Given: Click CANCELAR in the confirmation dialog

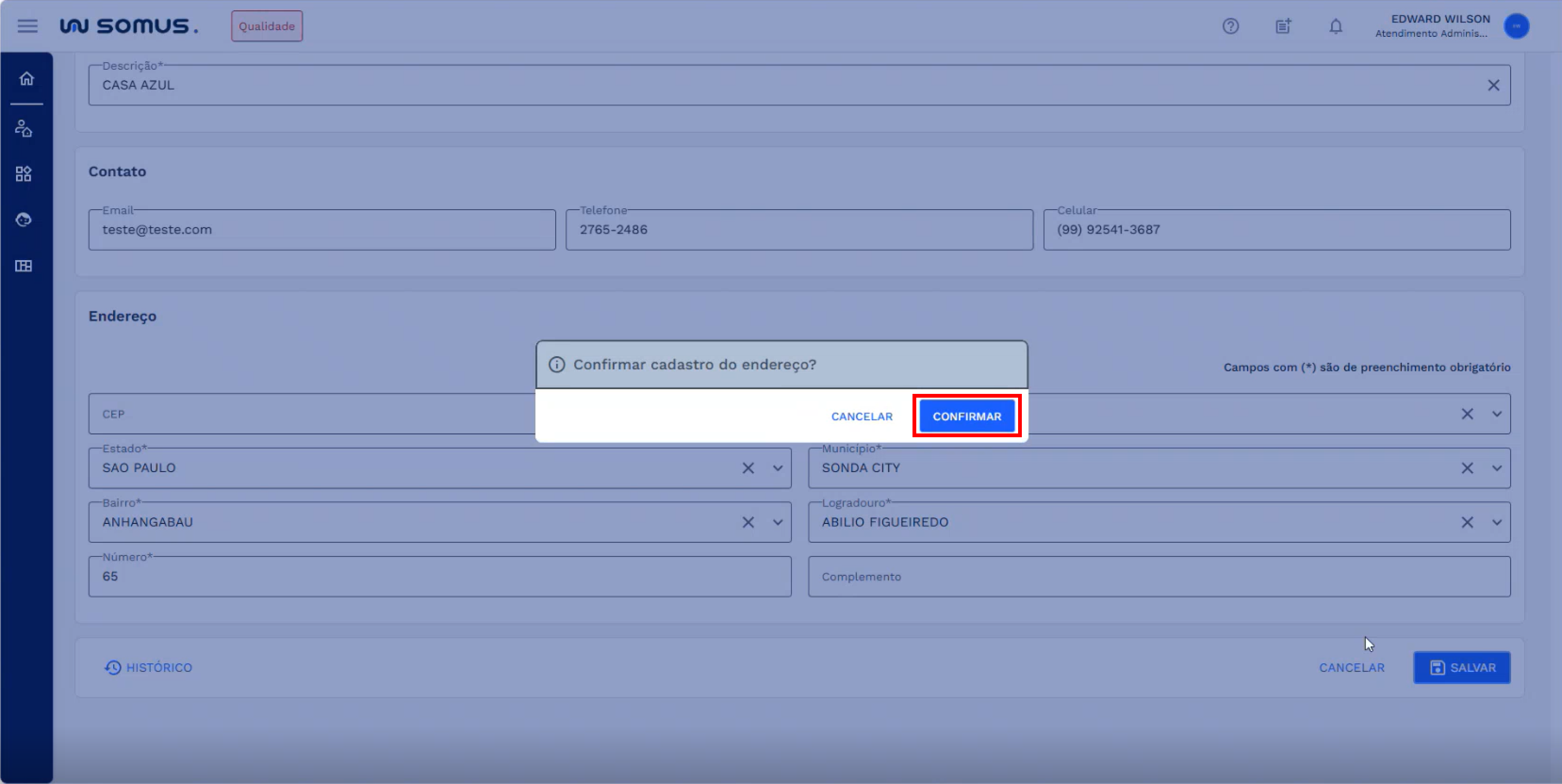Looking at the screenshot, I should point(862,416).
